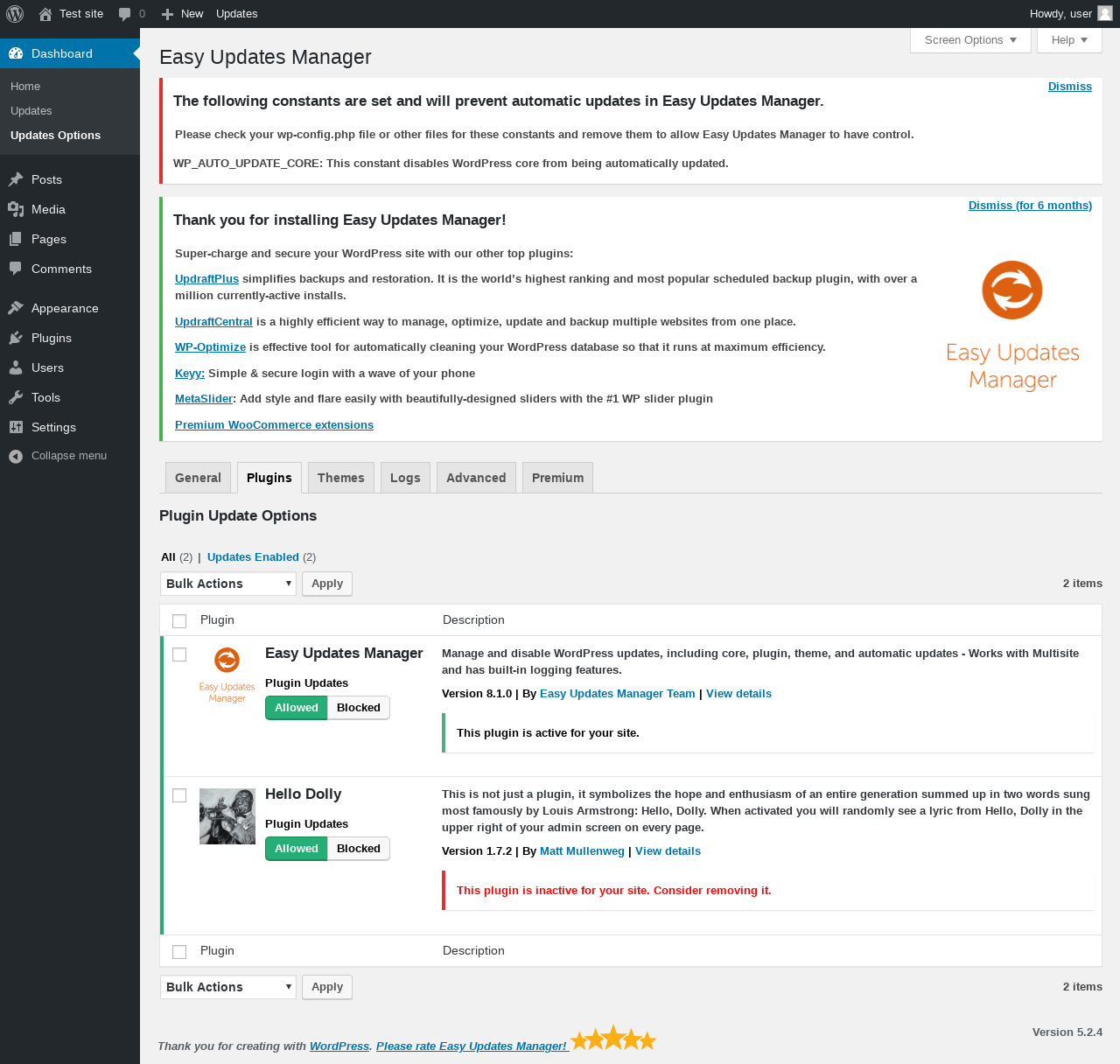1120x1064 pixels.
Task: Expand the Screen Options panel
Action: tap(970, 40)
